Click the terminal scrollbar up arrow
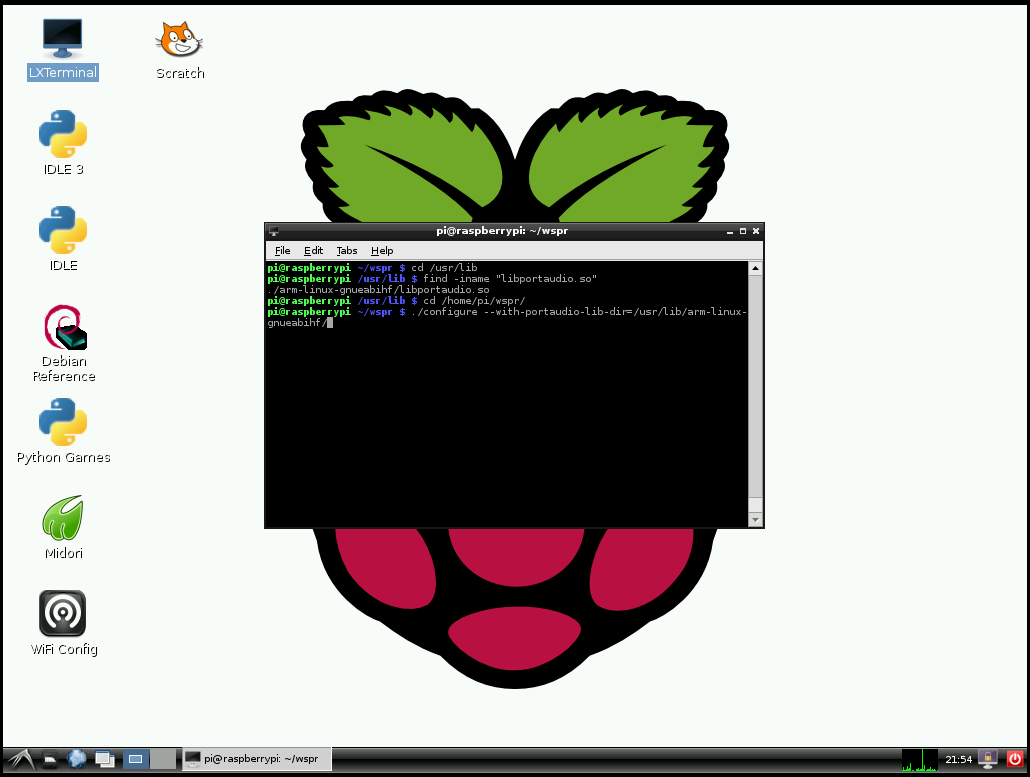 click(x=755, y=268)
